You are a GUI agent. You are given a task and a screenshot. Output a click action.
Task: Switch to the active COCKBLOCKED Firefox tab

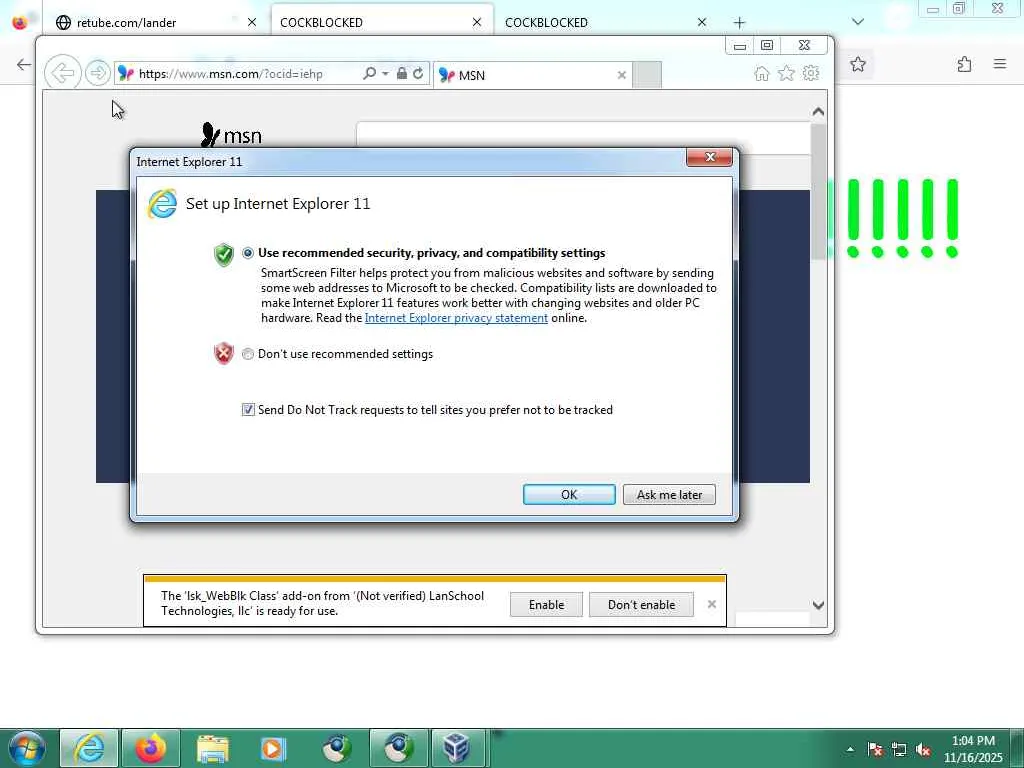(x=382, y=22)
